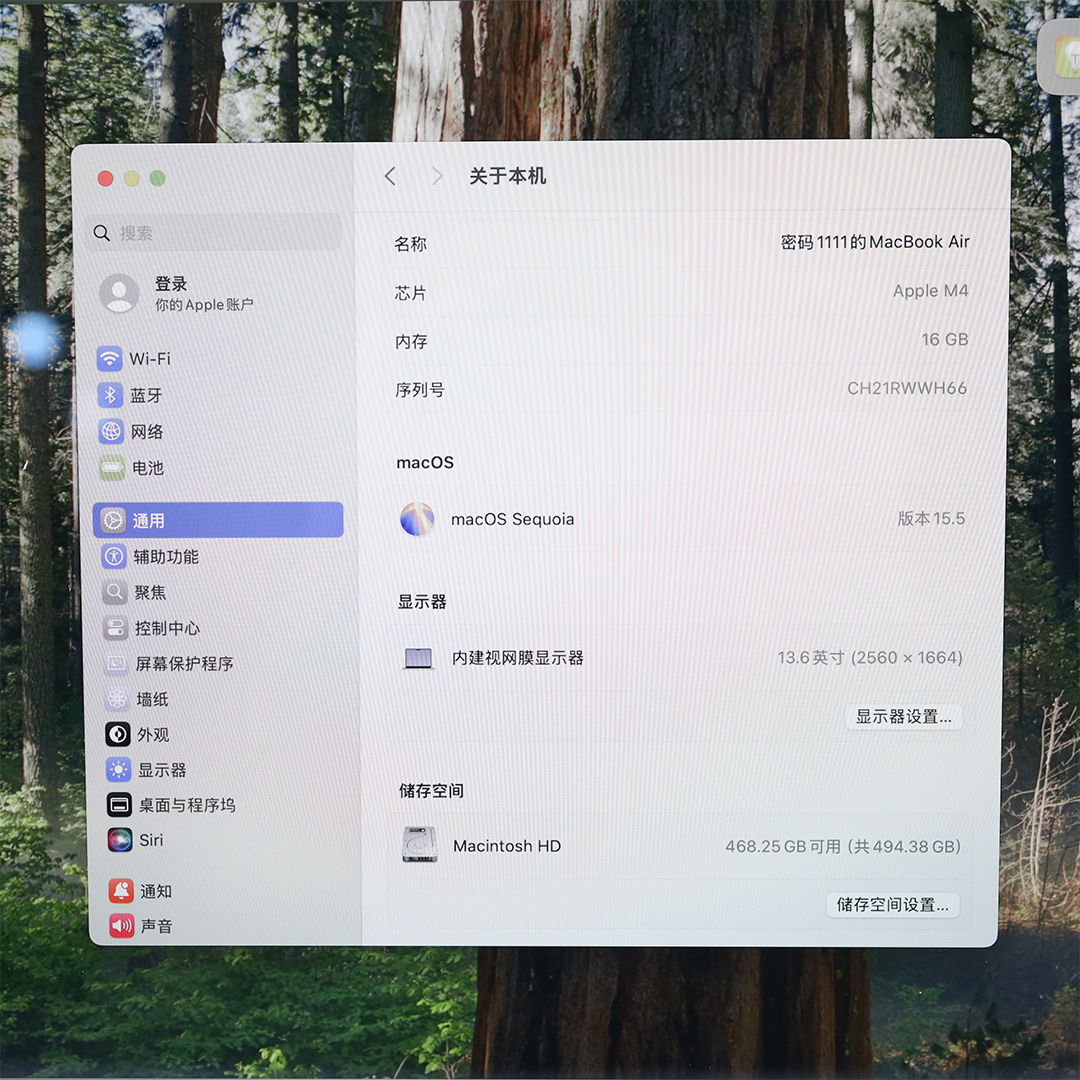The width and height of the screenshot is (1080, 1080).
Task: Click the 外观 appearance icon
Action: 118,735
